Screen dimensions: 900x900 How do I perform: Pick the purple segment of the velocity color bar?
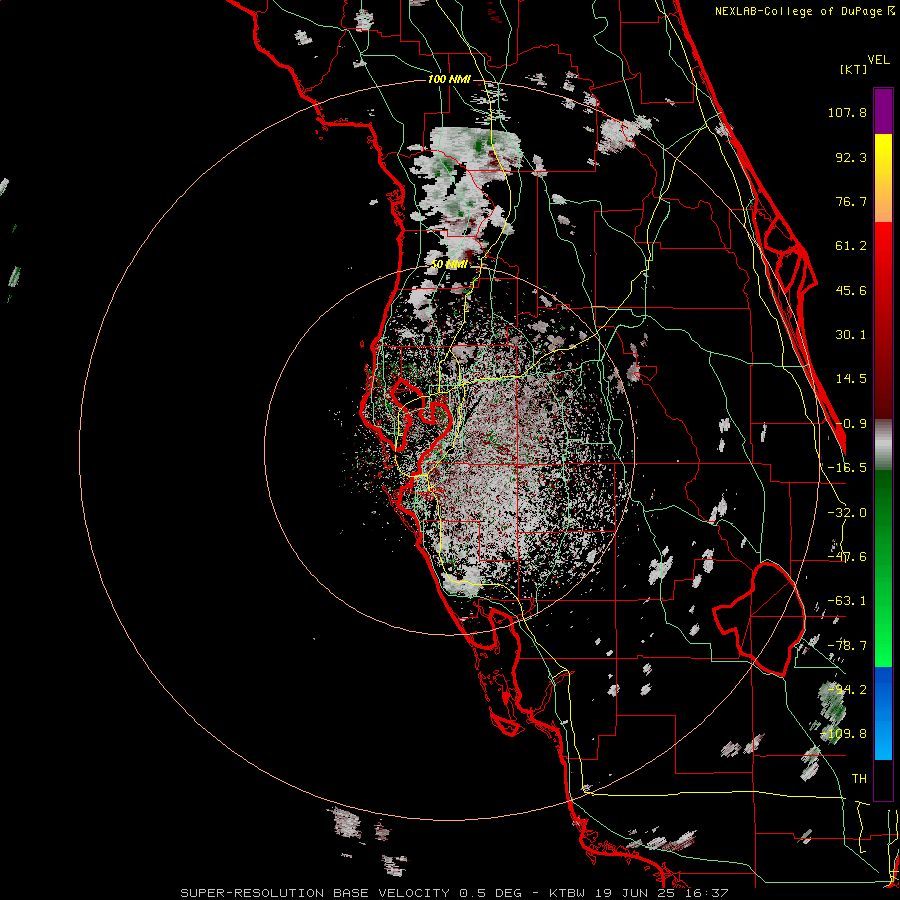point(883,111)
